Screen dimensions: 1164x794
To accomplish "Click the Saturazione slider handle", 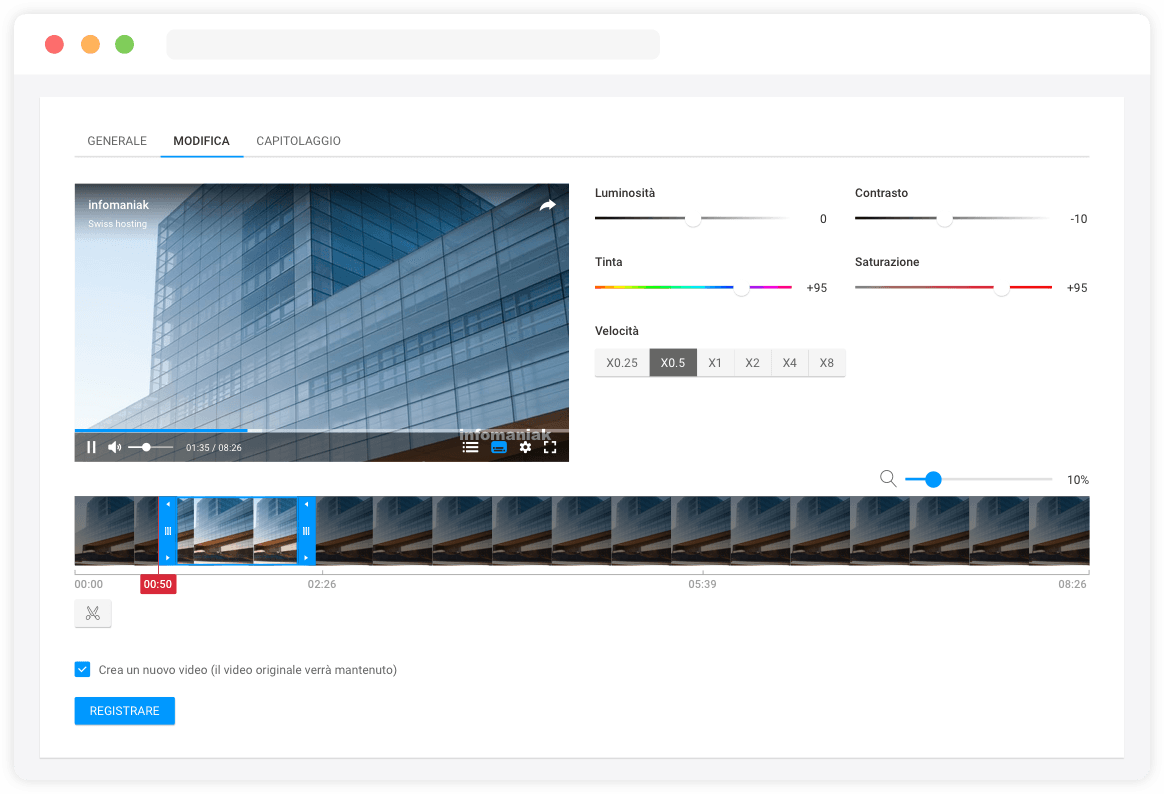I will [x=1001, y=288].
